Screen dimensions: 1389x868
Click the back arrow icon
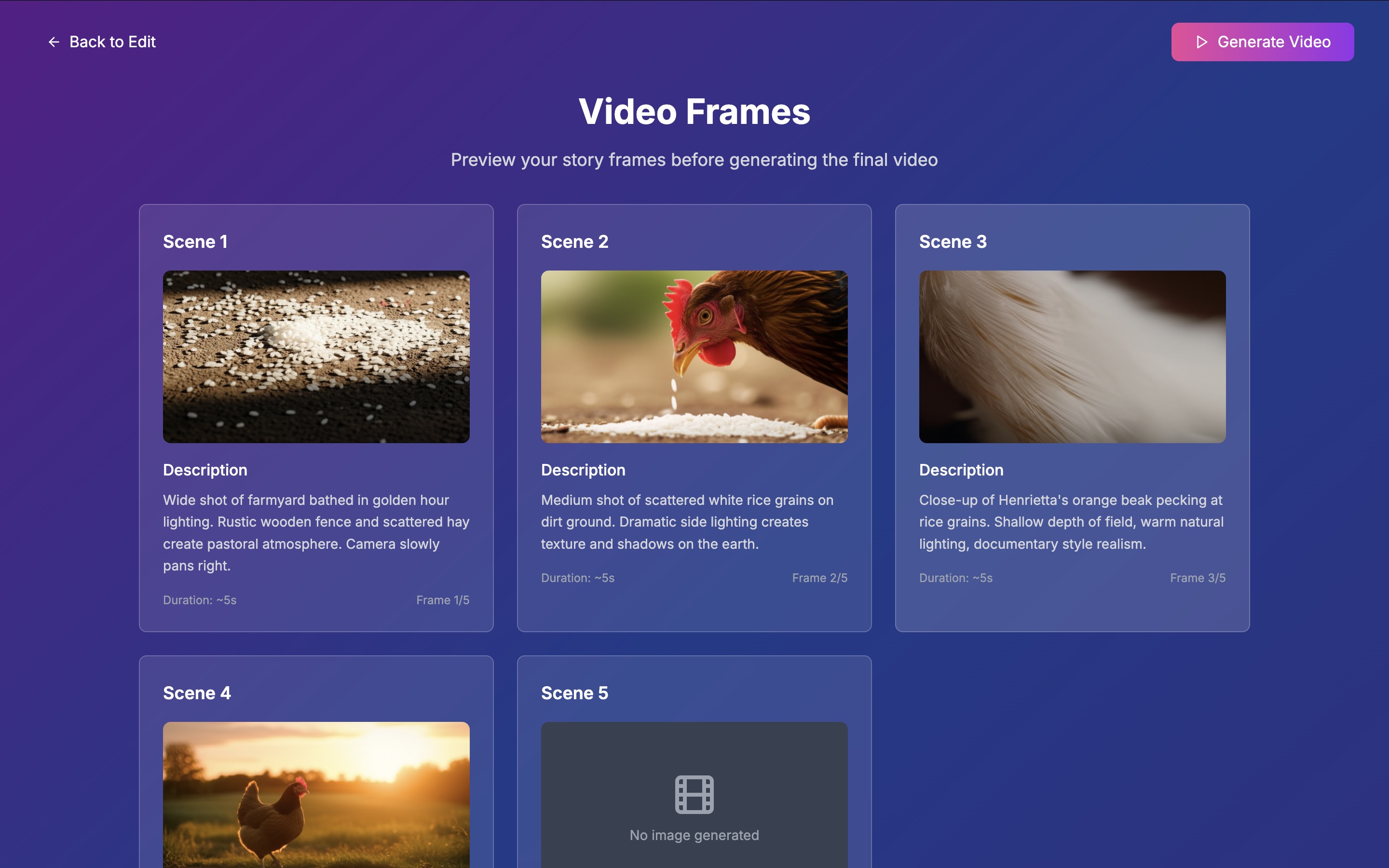[54, 42]
